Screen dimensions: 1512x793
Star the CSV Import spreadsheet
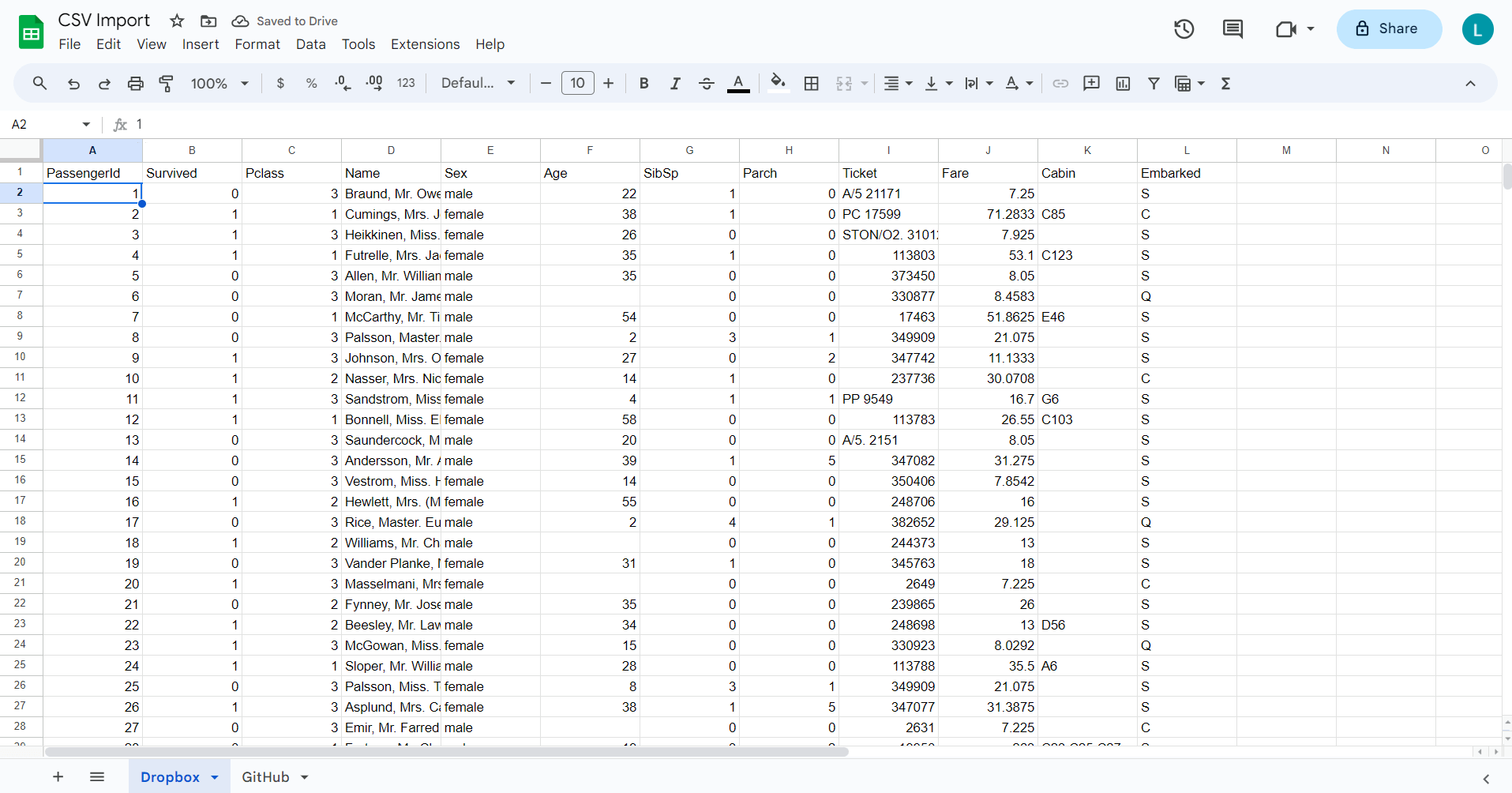(x=176, y=21)
